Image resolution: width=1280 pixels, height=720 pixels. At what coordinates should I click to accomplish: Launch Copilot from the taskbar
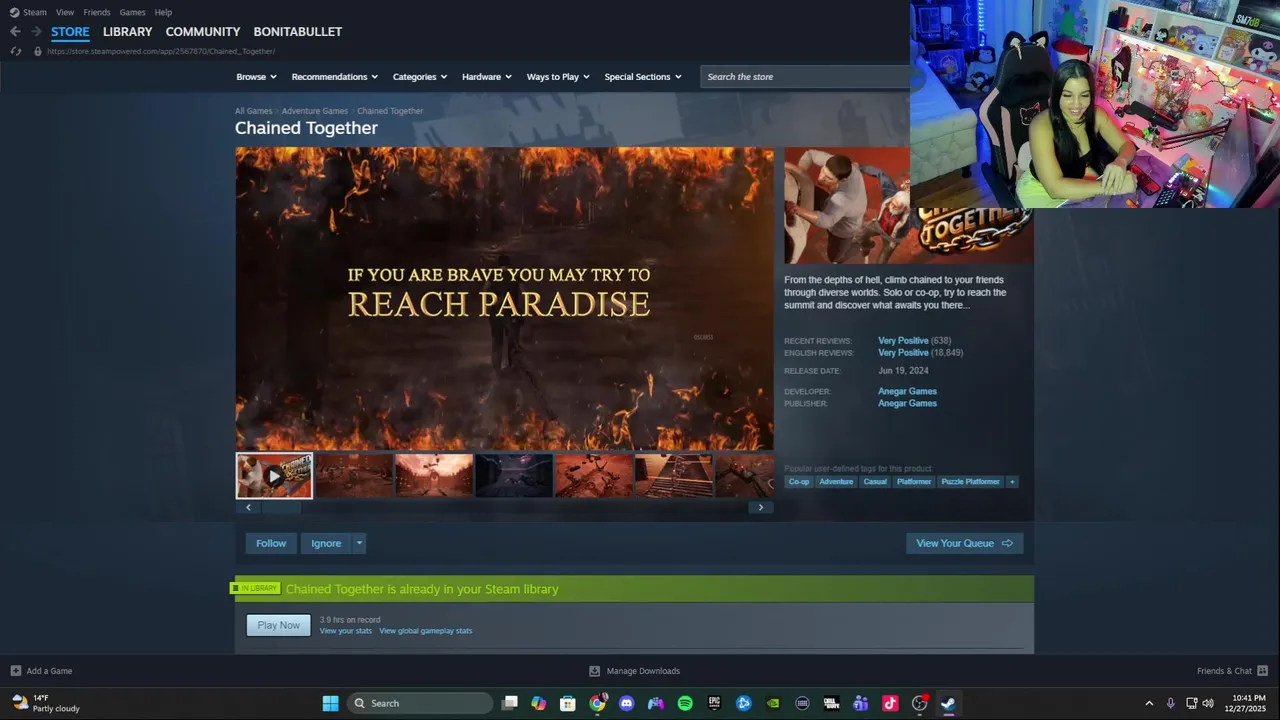539,703
